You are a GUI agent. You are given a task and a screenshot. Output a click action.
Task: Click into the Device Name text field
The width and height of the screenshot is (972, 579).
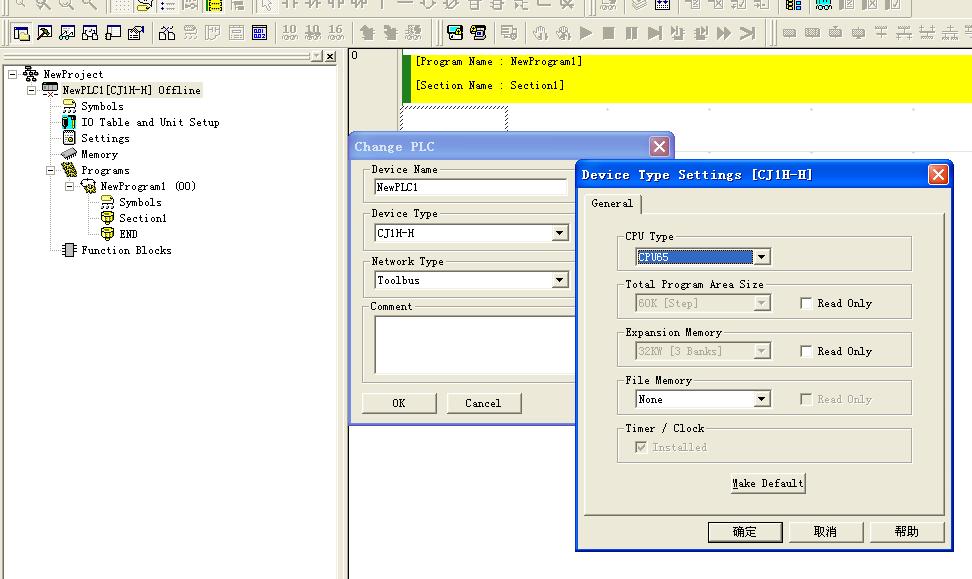(470, 187)
